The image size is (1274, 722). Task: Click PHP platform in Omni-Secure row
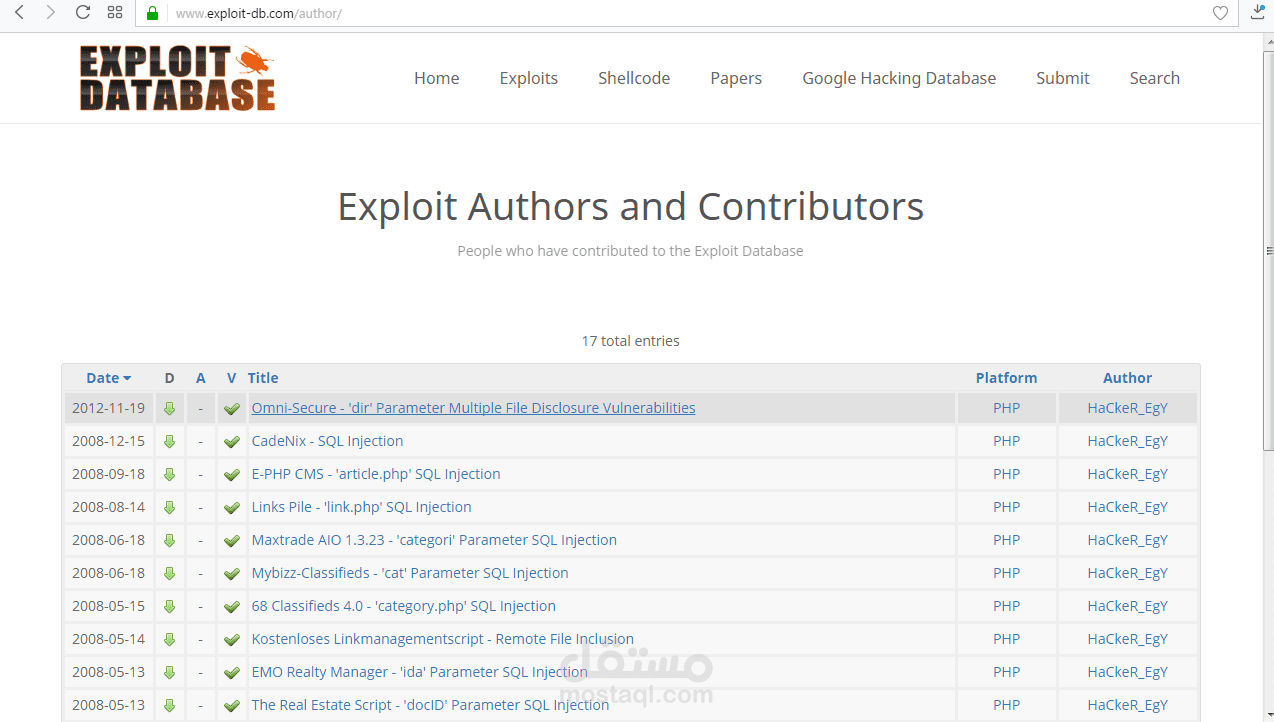coord(1006,408)
